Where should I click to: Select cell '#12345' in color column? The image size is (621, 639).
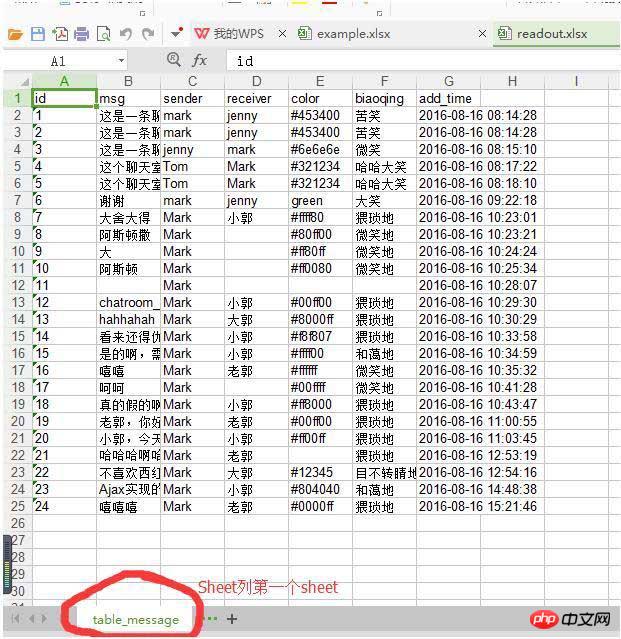(320, 472)
